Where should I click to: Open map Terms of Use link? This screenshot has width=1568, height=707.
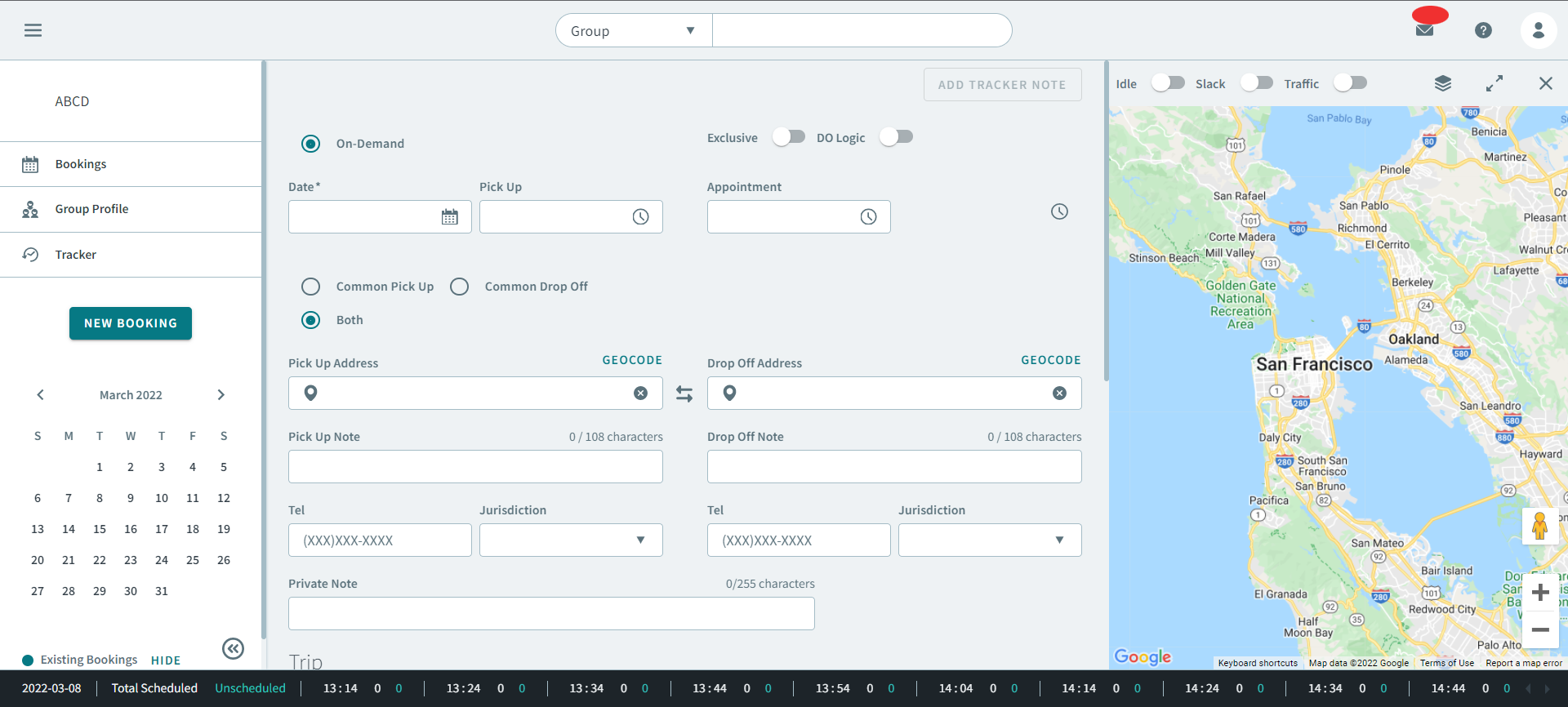1446,663
